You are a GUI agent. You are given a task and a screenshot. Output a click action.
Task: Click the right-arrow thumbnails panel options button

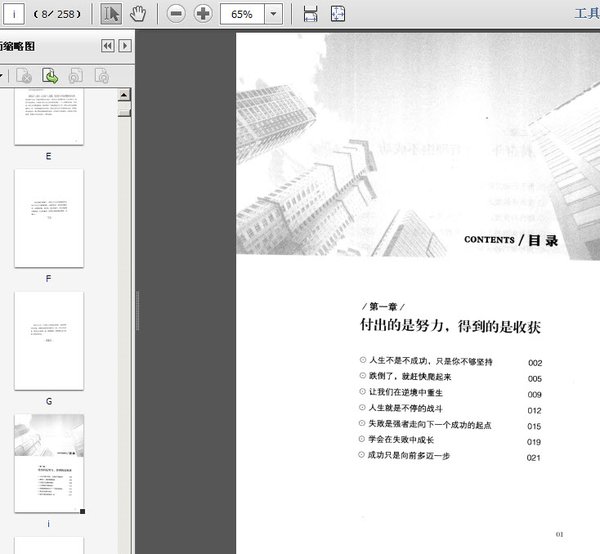(125, 46)
